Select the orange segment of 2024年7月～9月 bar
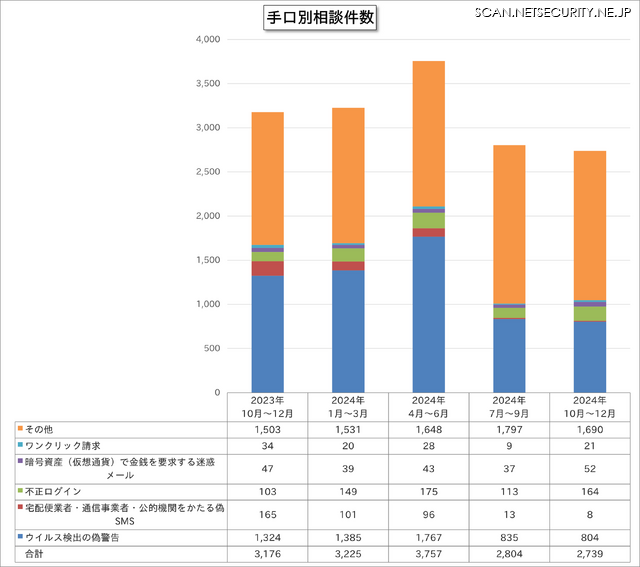640x567 pixels. 509,224
